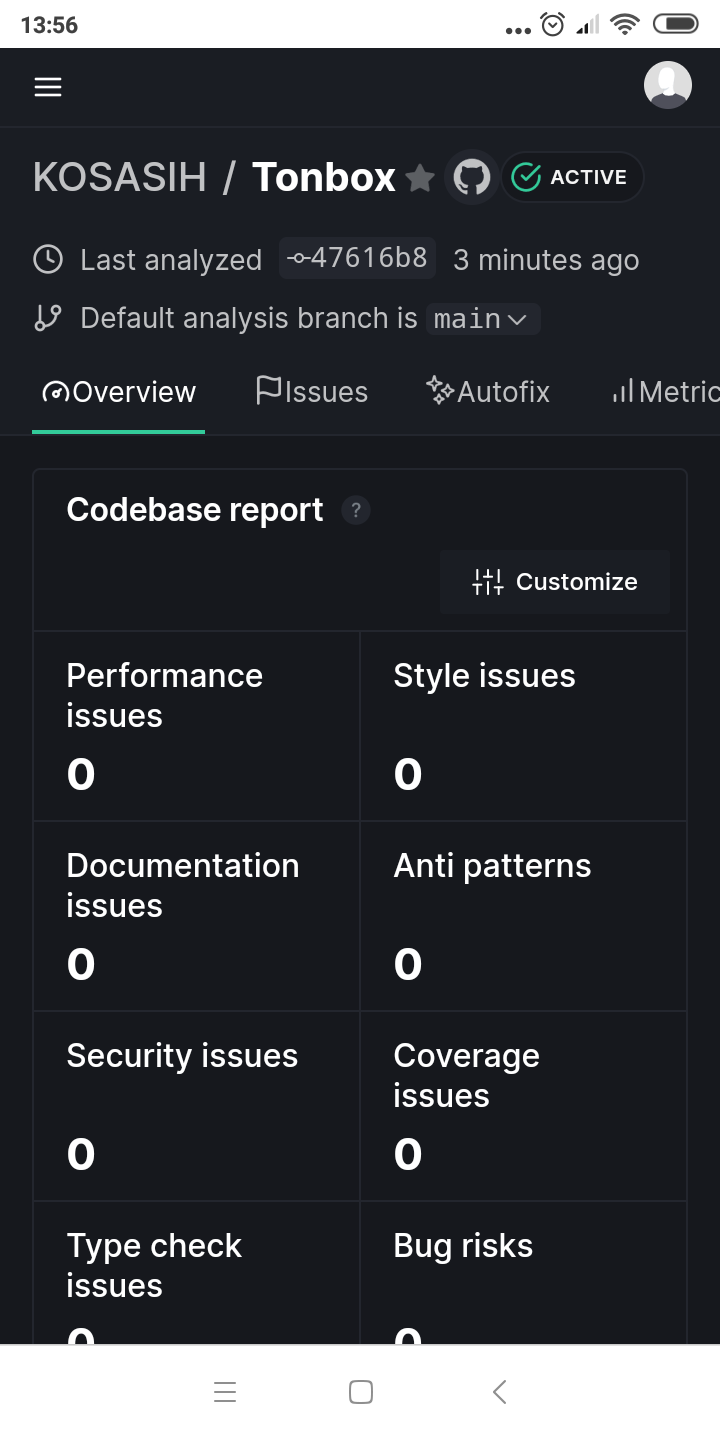Image resolution: width=720 pixels, height=1440 pixels.
Task: Open the Documentation issues card
Action: click(x=196, y=916)
